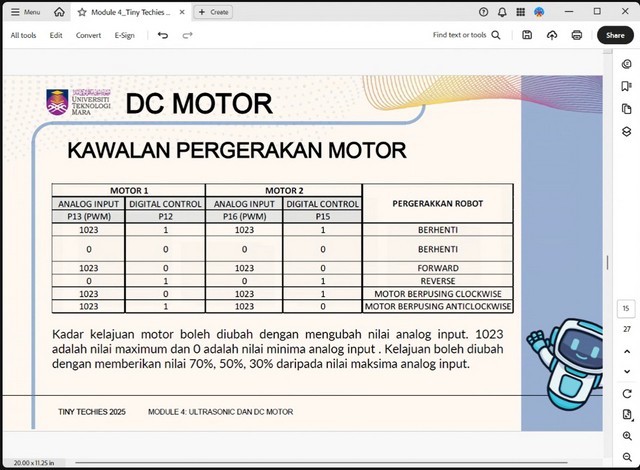
Task: Open the Menu hamburger
Action: (25, 12)
